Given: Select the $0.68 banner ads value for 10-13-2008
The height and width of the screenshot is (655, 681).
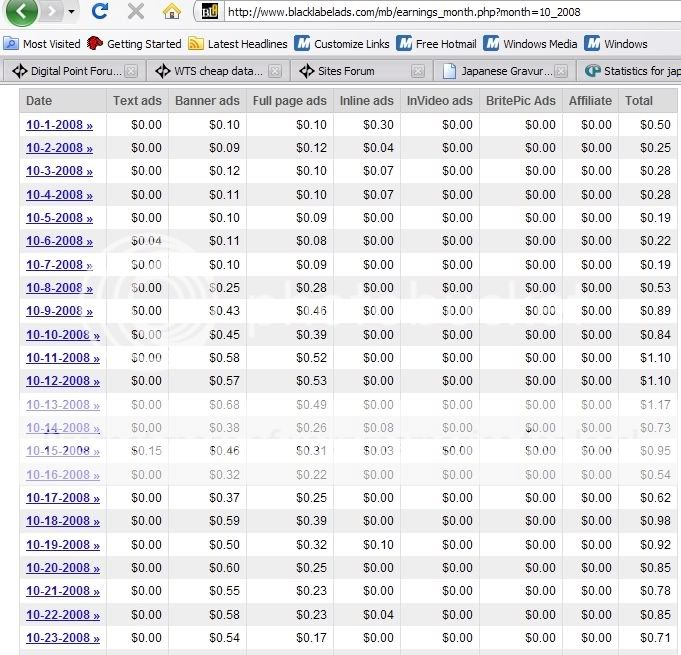Looking at the screenshot, I should pyautogui.click(x=224, y=405).
